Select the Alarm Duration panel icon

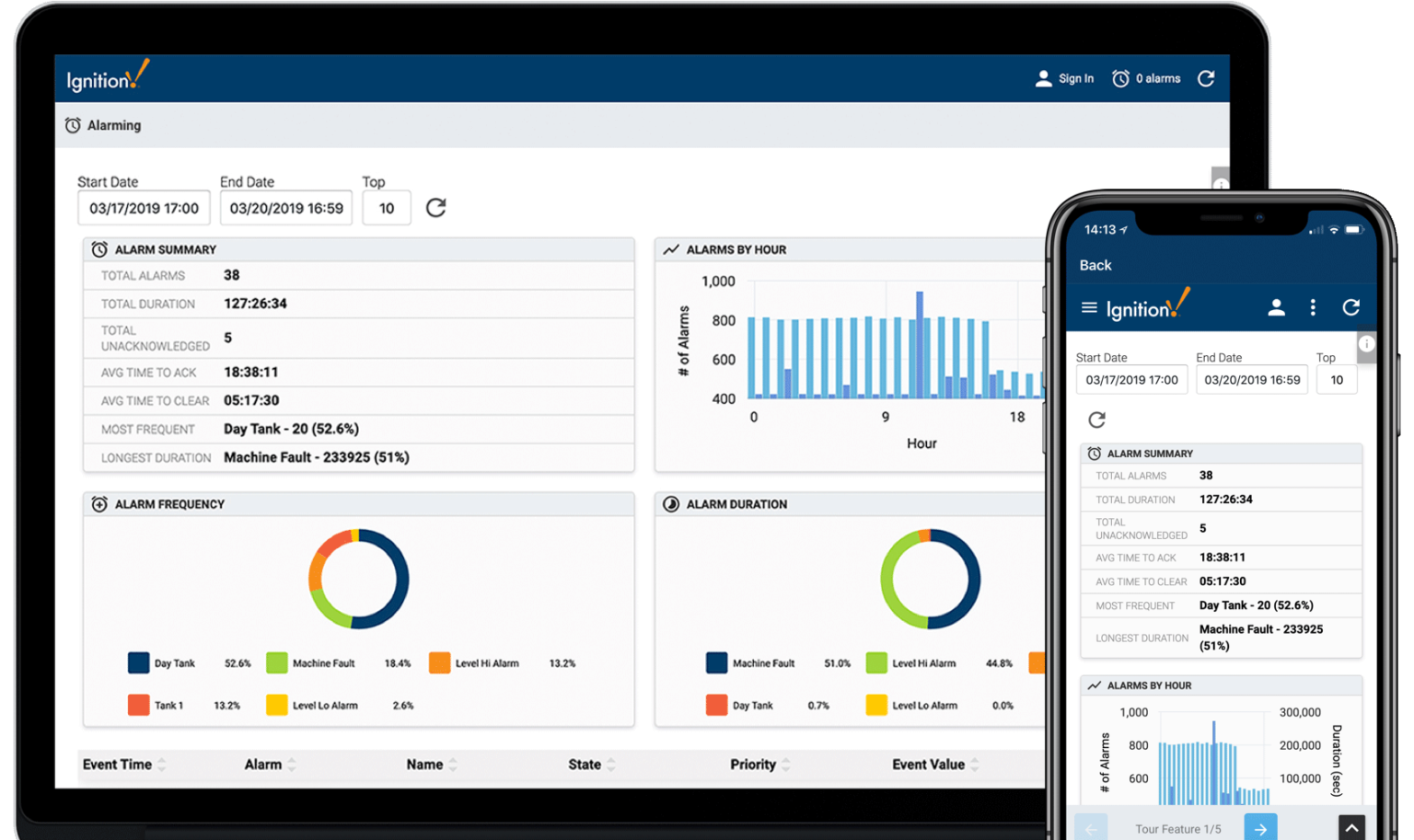[x=670, y=503]
